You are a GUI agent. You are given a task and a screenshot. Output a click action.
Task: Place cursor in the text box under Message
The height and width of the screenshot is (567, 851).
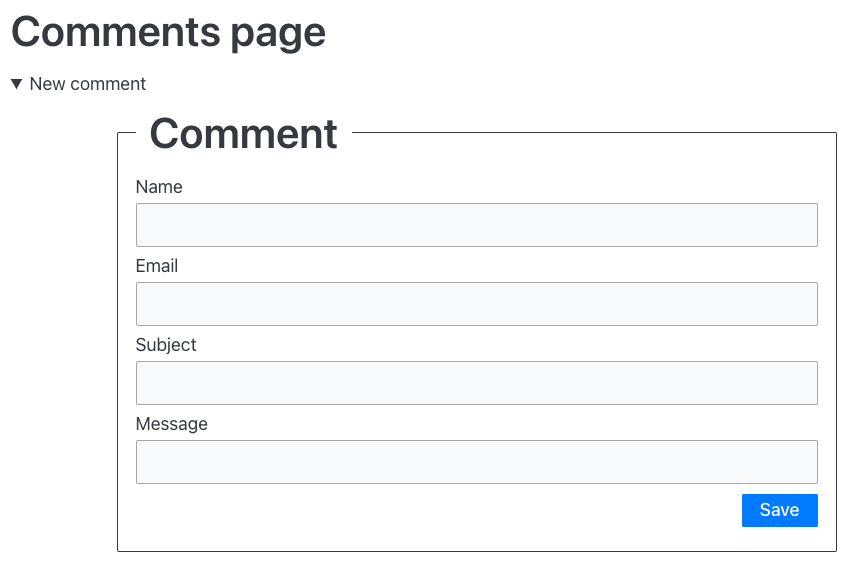point(477,462)
